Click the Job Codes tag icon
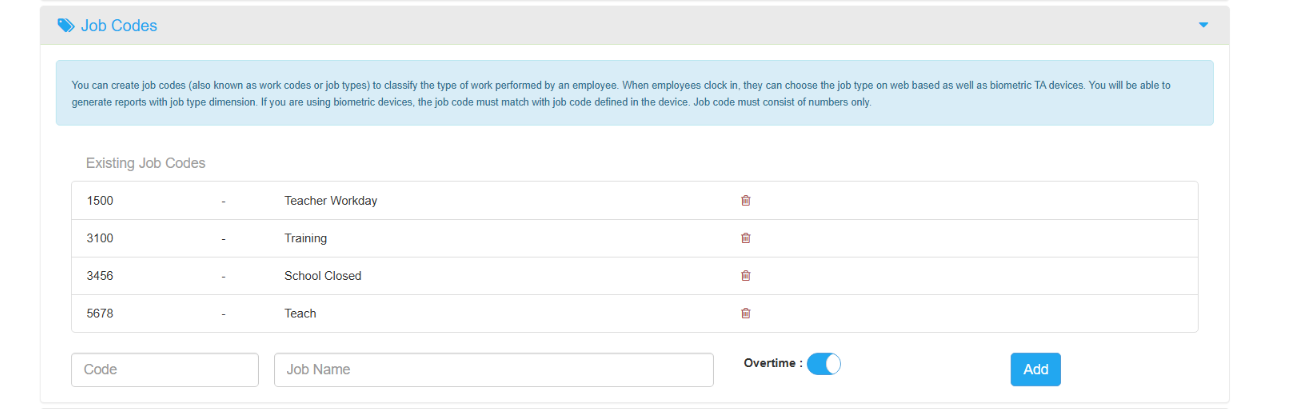The width and height of the screenshot is (1295, 409). [66, 26]
